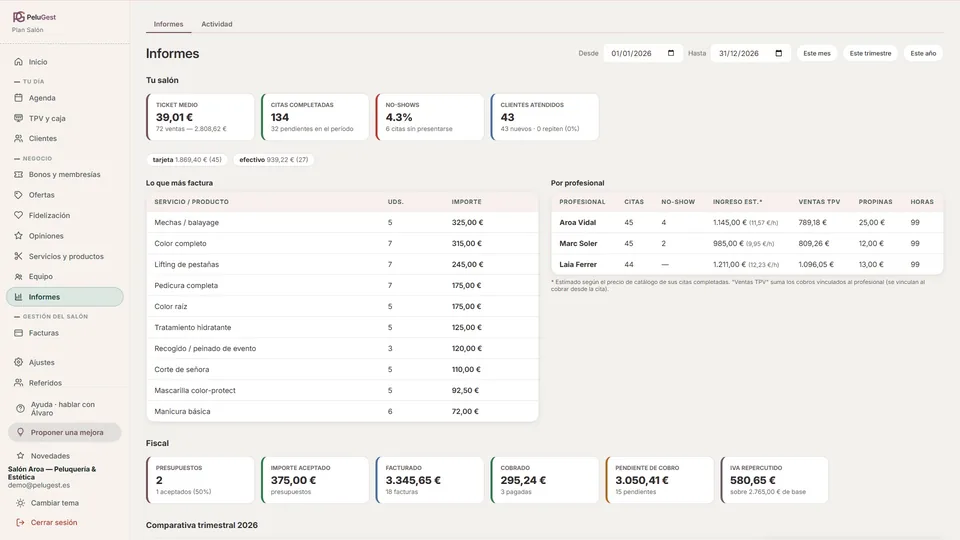This screenshot has width=960, height=540.
Task: Click the Mechas / balayage row
Action: click(x=342, y=222)
